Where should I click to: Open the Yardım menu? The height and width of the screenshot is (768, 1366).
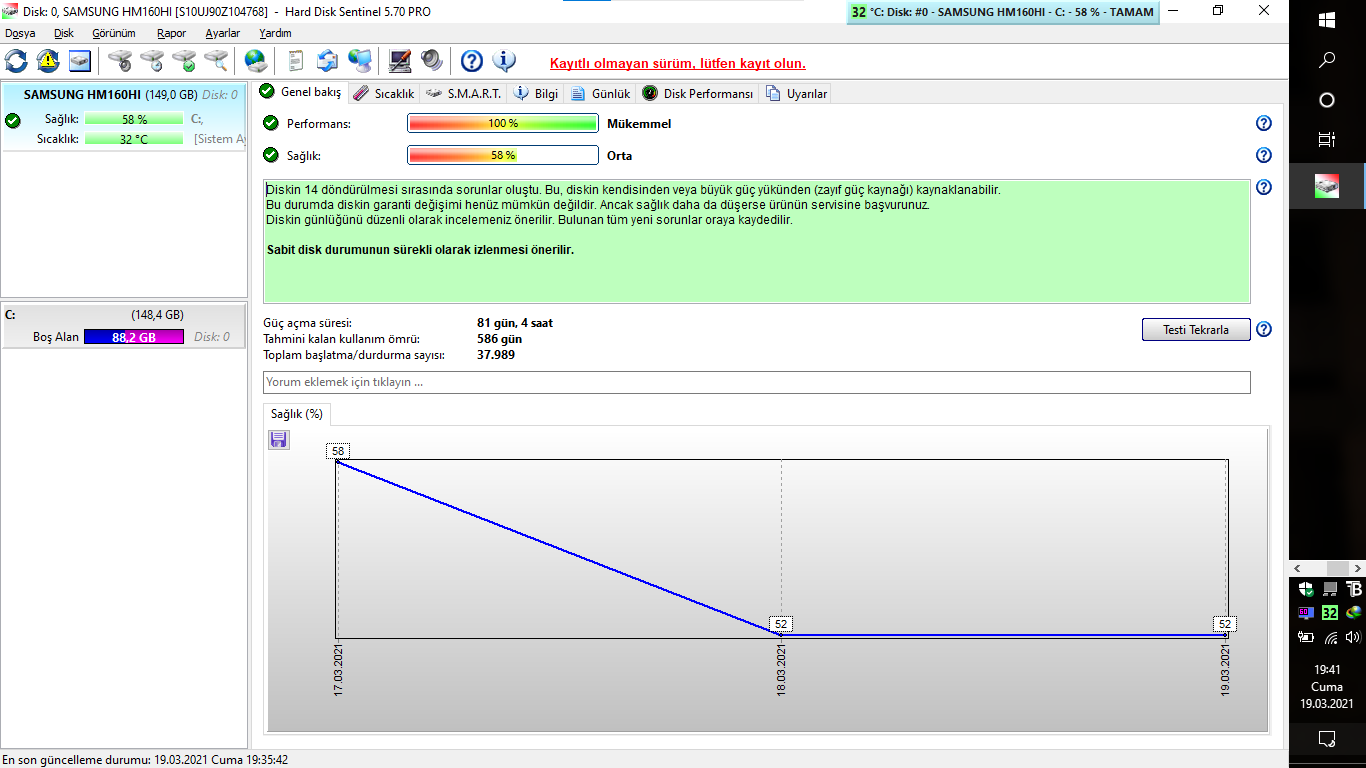tap(275, 33)
